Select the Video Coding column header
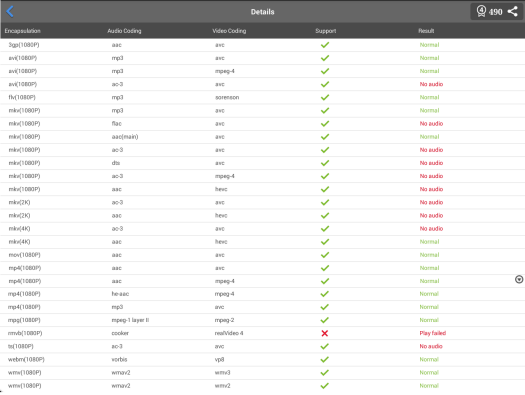The width and height of the screenshot is (525, 395). 229,31
